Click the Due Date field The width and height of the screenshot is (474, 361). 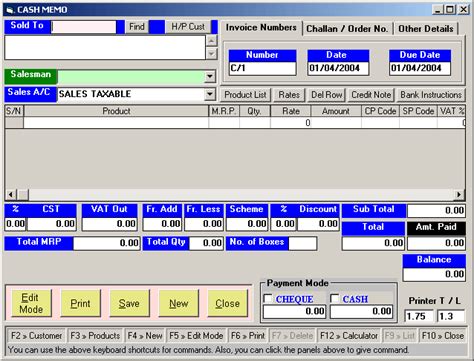[420, 68]
